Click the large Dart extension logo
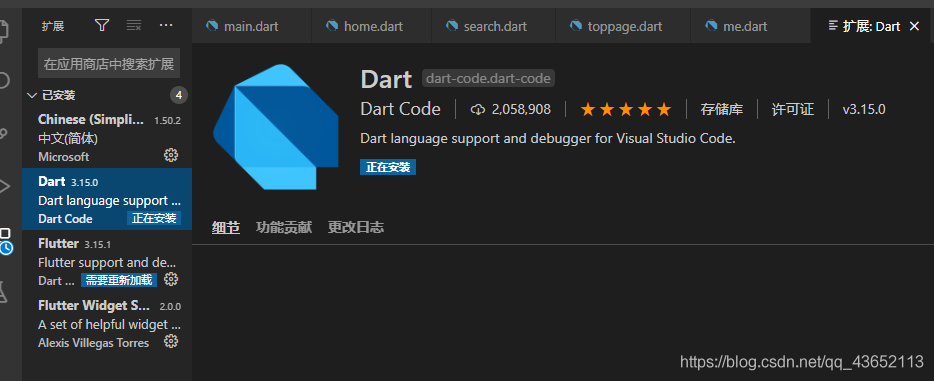Screen dimensions: 934x381 click(276, 127)
